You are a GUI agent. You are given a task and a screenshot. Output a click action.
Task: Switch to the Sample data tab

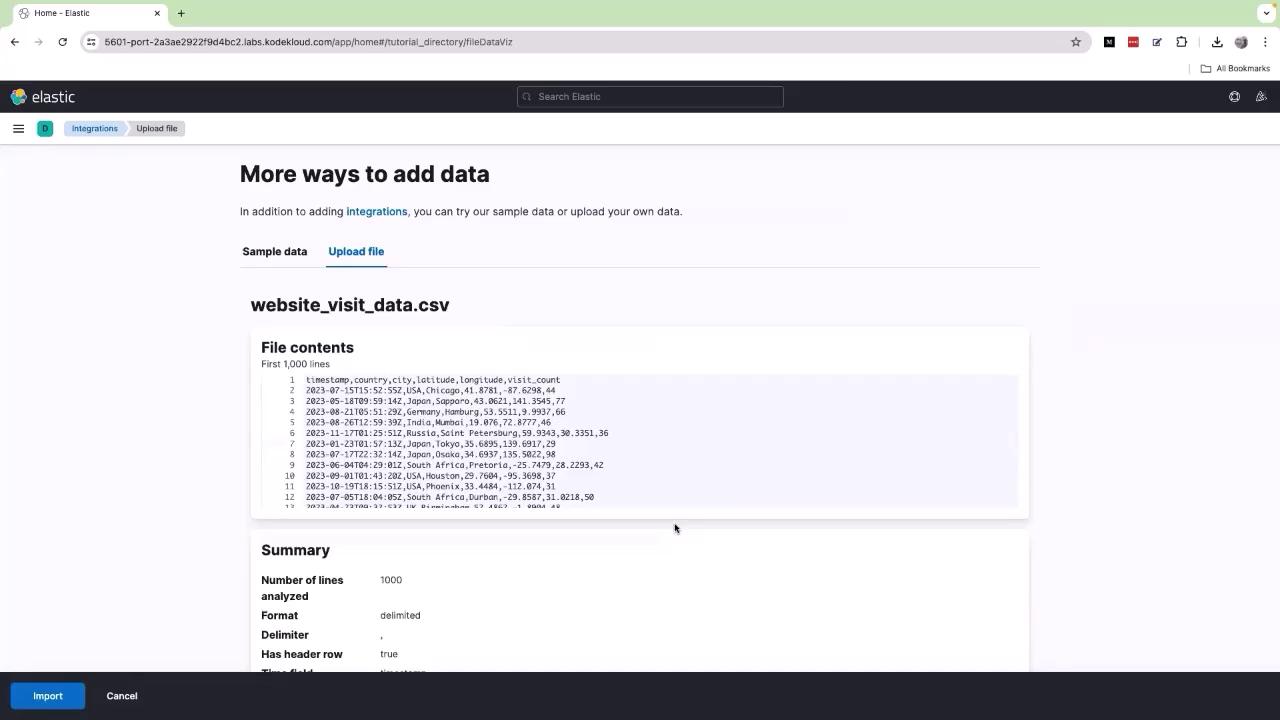(x=274, y=252)
